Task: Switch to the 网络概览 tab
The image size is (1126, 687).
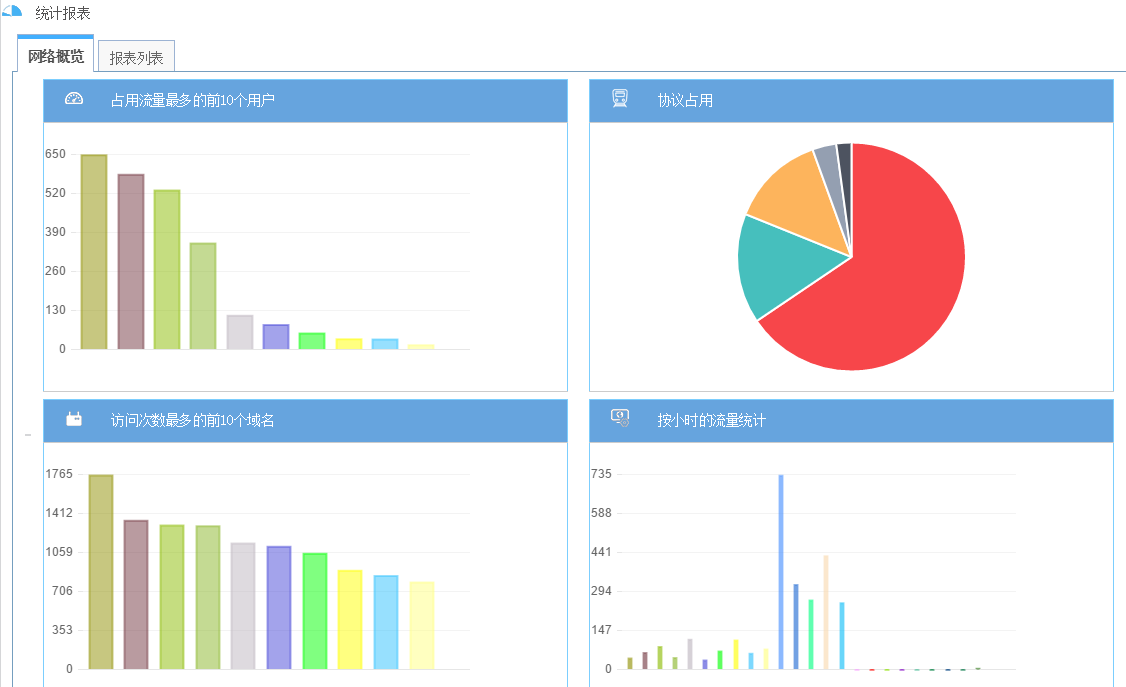Action: (x=56, y=56)
